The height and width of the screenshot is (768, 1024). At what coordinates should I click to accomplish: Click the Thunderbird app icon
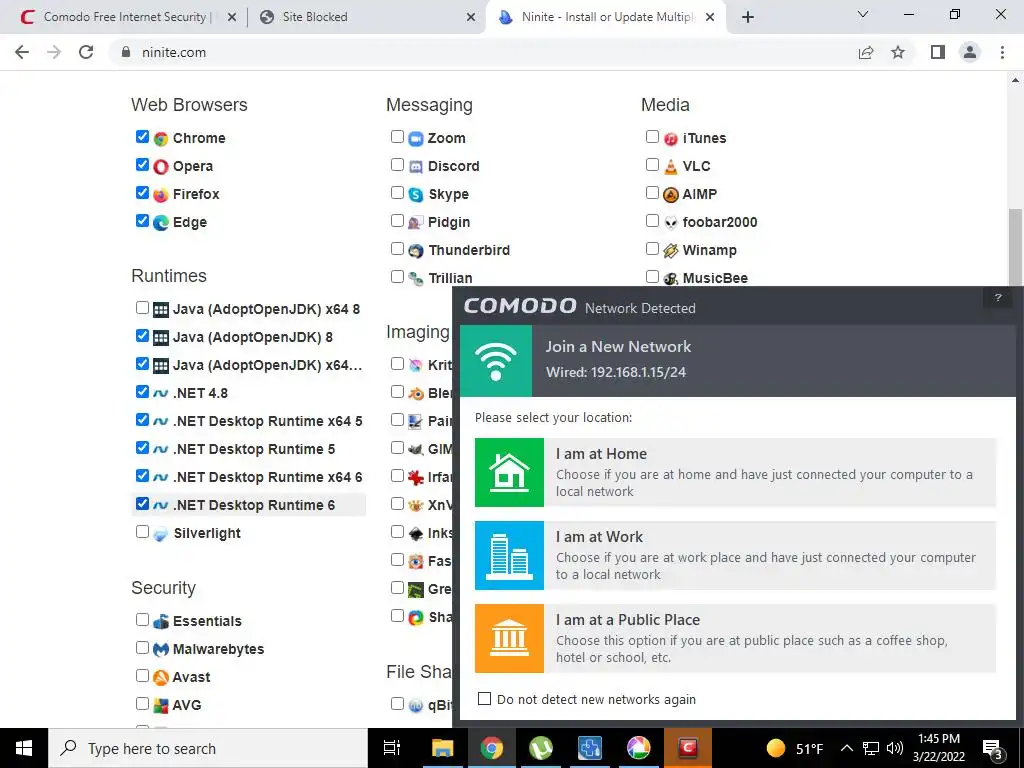[x=416, y=251]
